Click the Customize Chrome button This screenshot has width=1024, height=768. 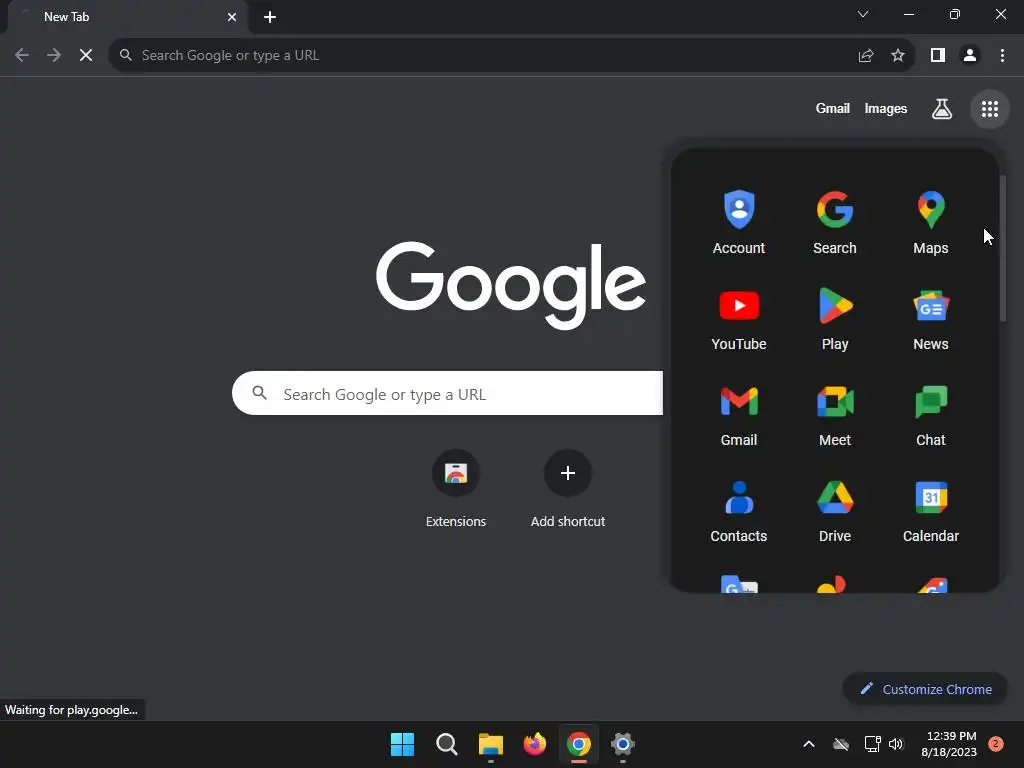tap(925, 689)
